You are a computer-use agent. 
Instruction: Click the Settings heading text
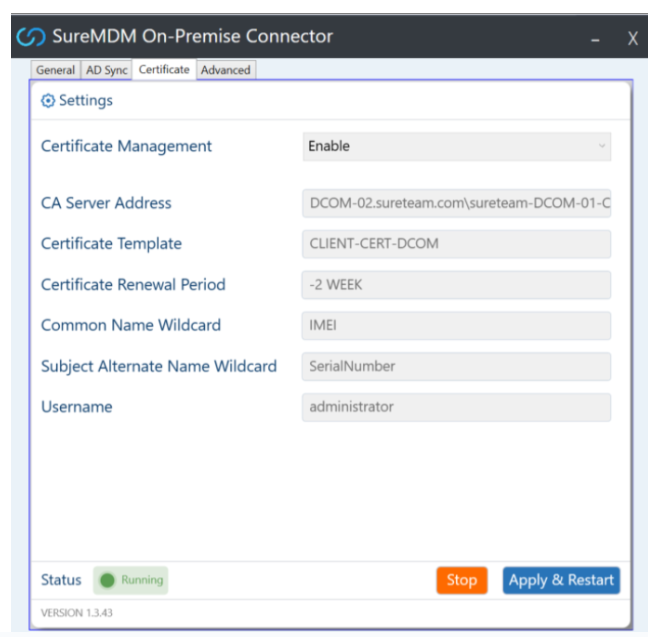point(86,100)
